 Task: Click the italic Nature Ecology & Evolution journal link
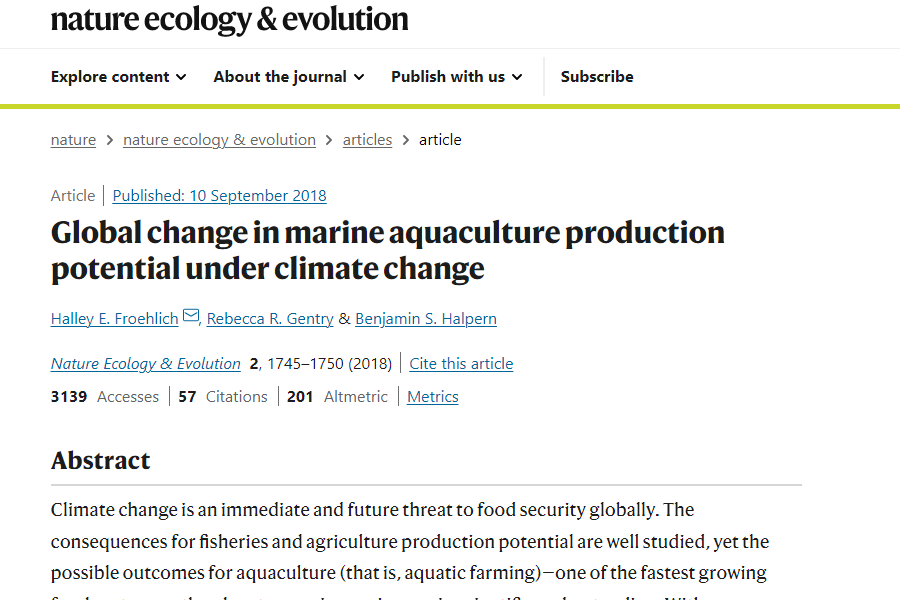coord(145,363)
